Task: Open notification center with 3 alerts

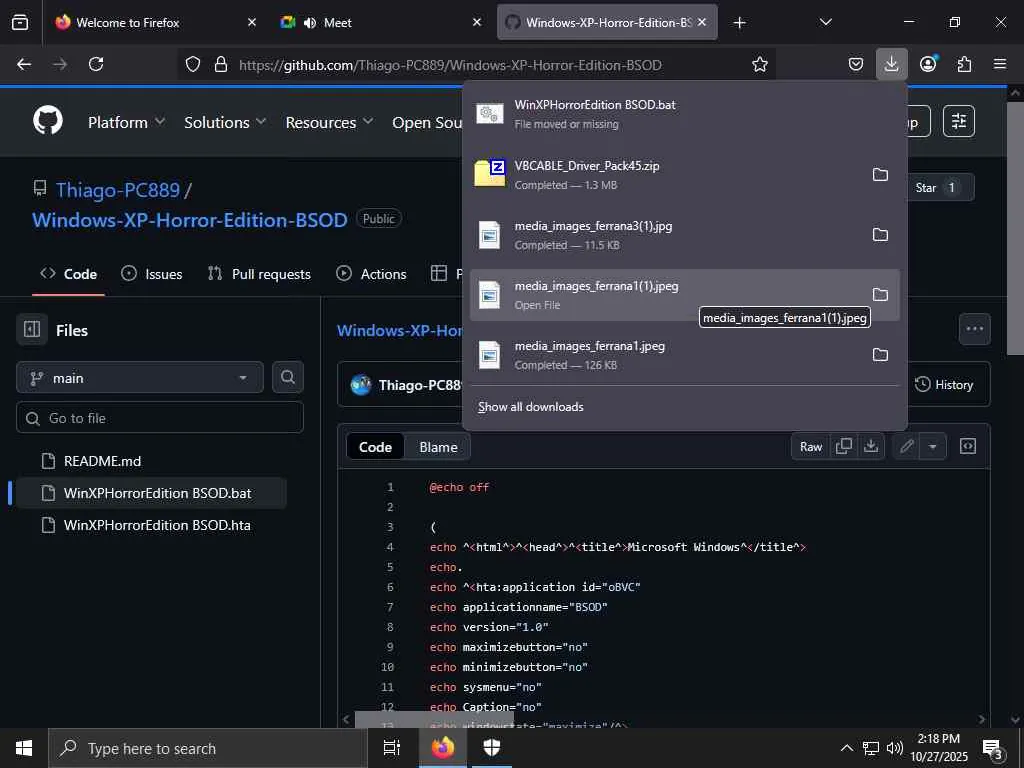Action: pos(993,748)
